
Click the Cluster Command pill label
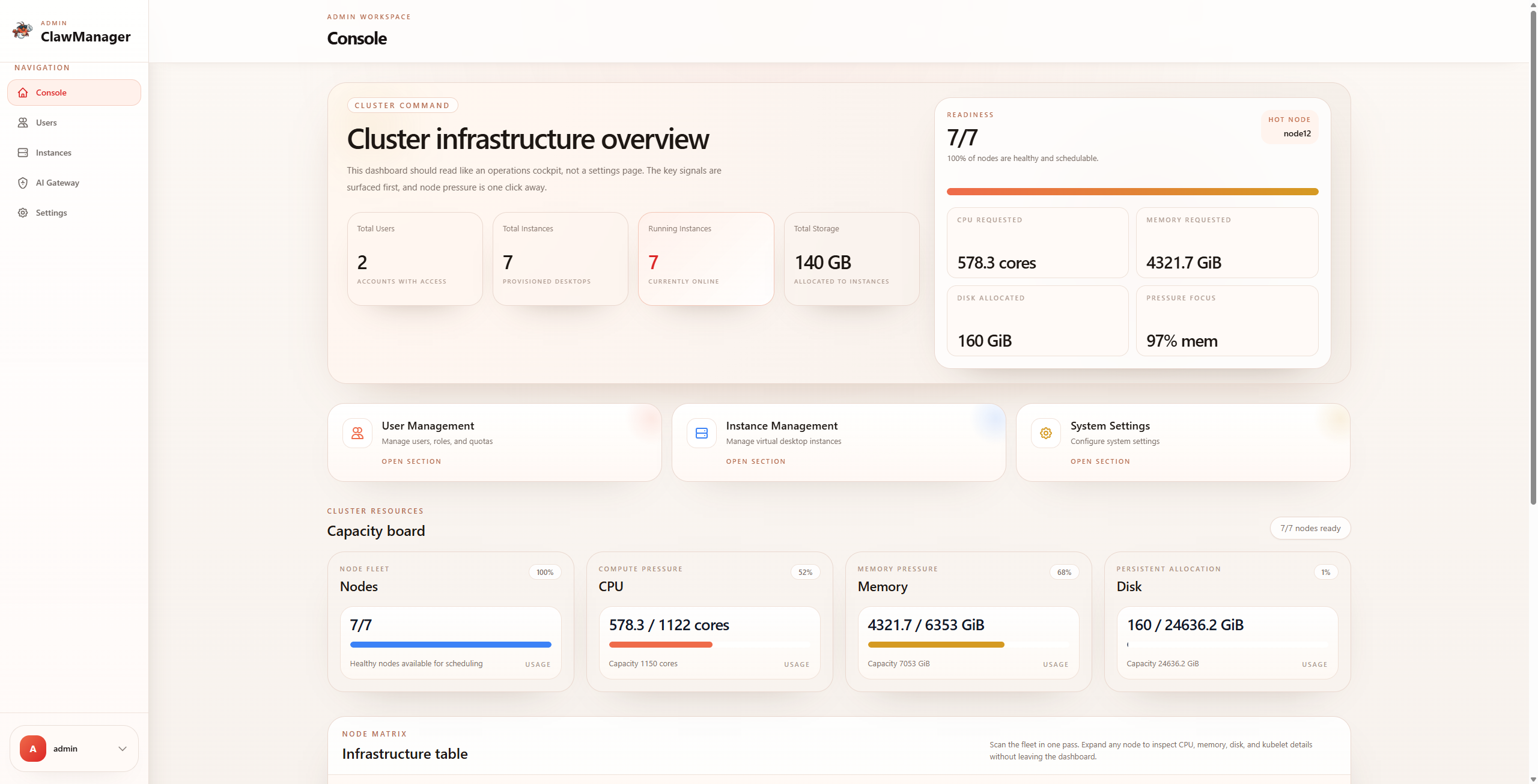coord(403,105)
